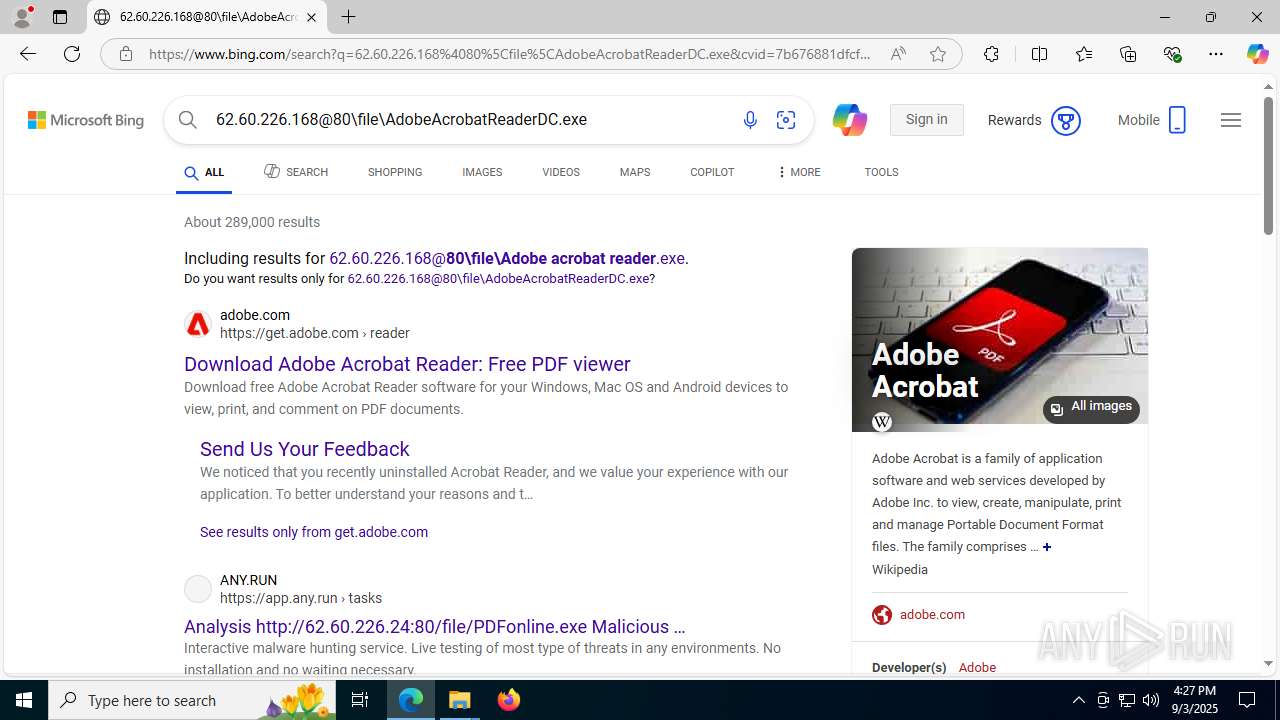Switch to the IMAGES tab

(482, 172)
